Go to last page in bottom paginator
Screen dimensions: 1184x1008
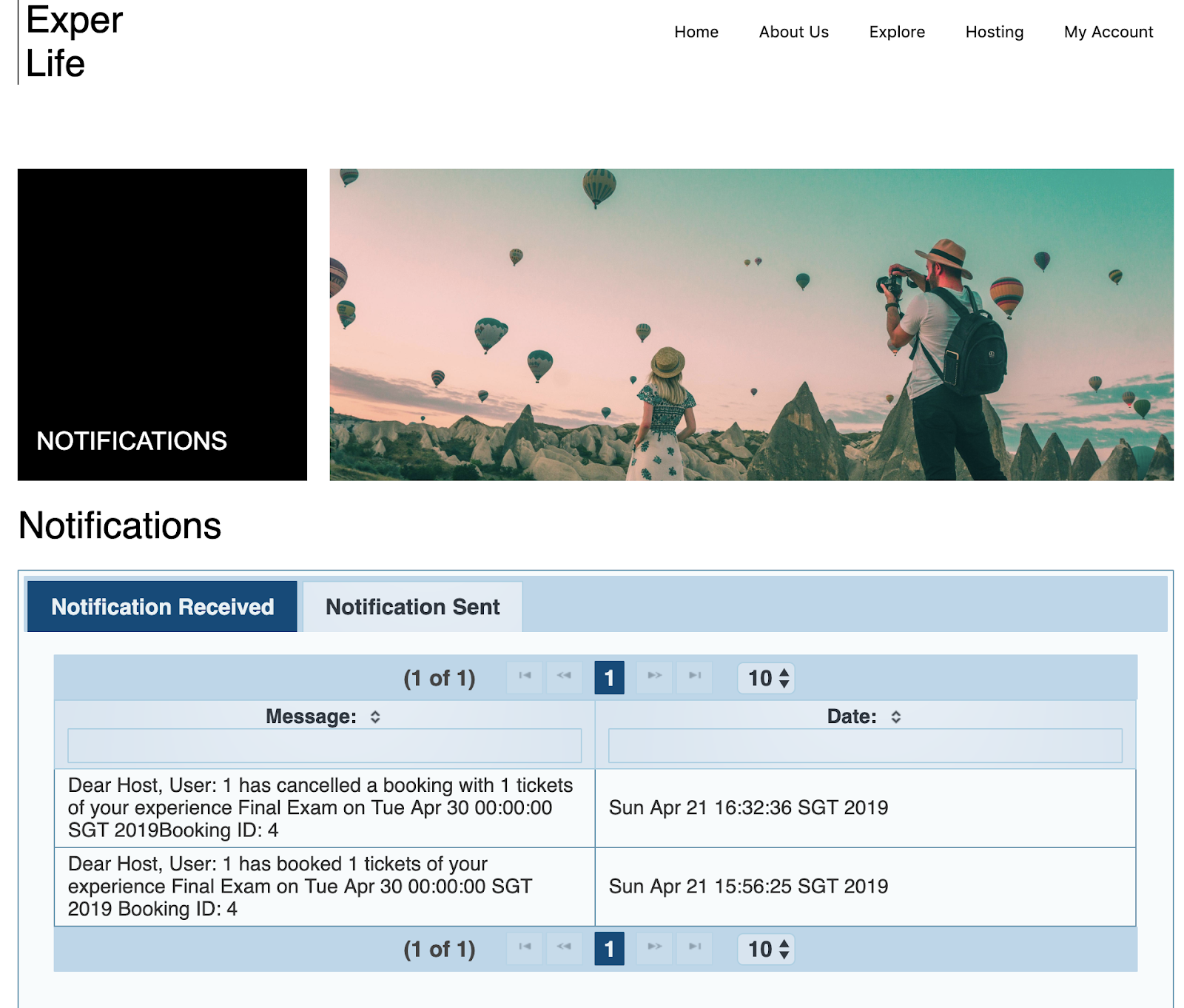tap(695, 949)
